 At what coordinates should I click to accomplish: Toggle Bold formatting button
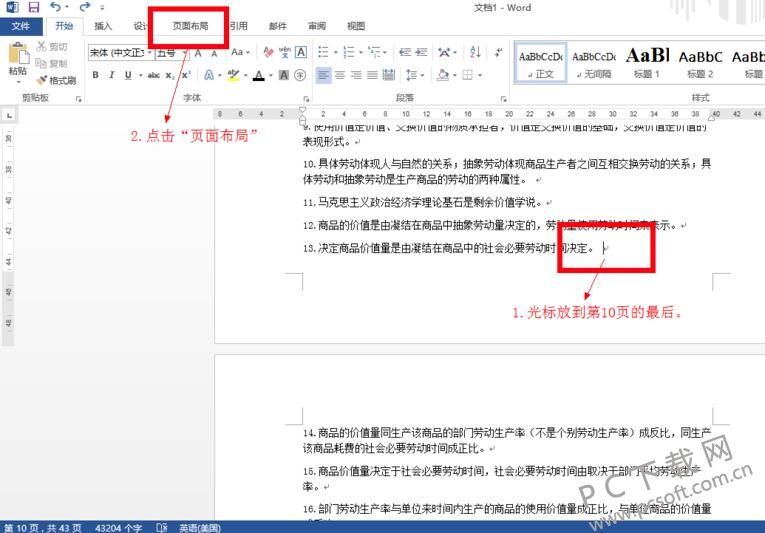(96, 75)
